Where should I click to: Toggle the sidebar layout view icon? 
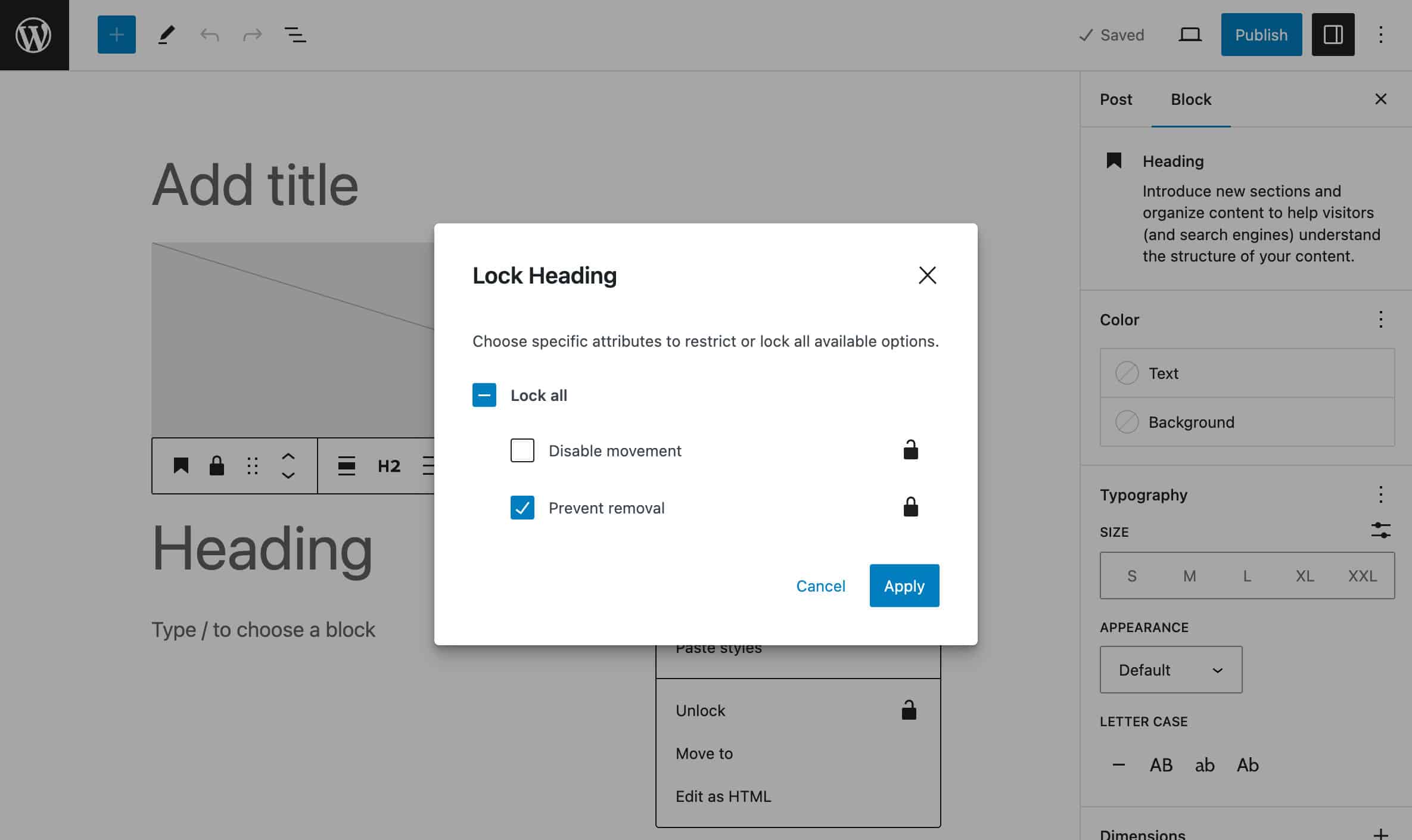(x=1333, y=34)
